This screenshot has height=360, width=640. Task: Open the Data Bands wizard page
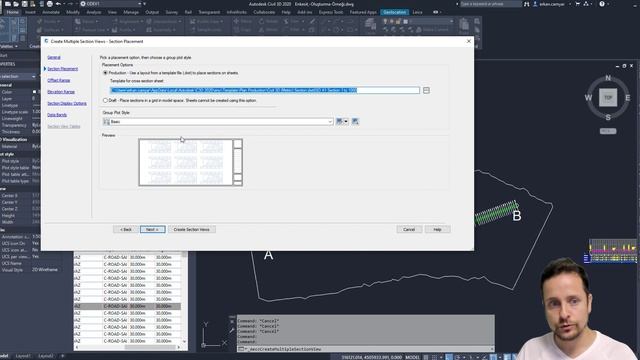point(57,115)
